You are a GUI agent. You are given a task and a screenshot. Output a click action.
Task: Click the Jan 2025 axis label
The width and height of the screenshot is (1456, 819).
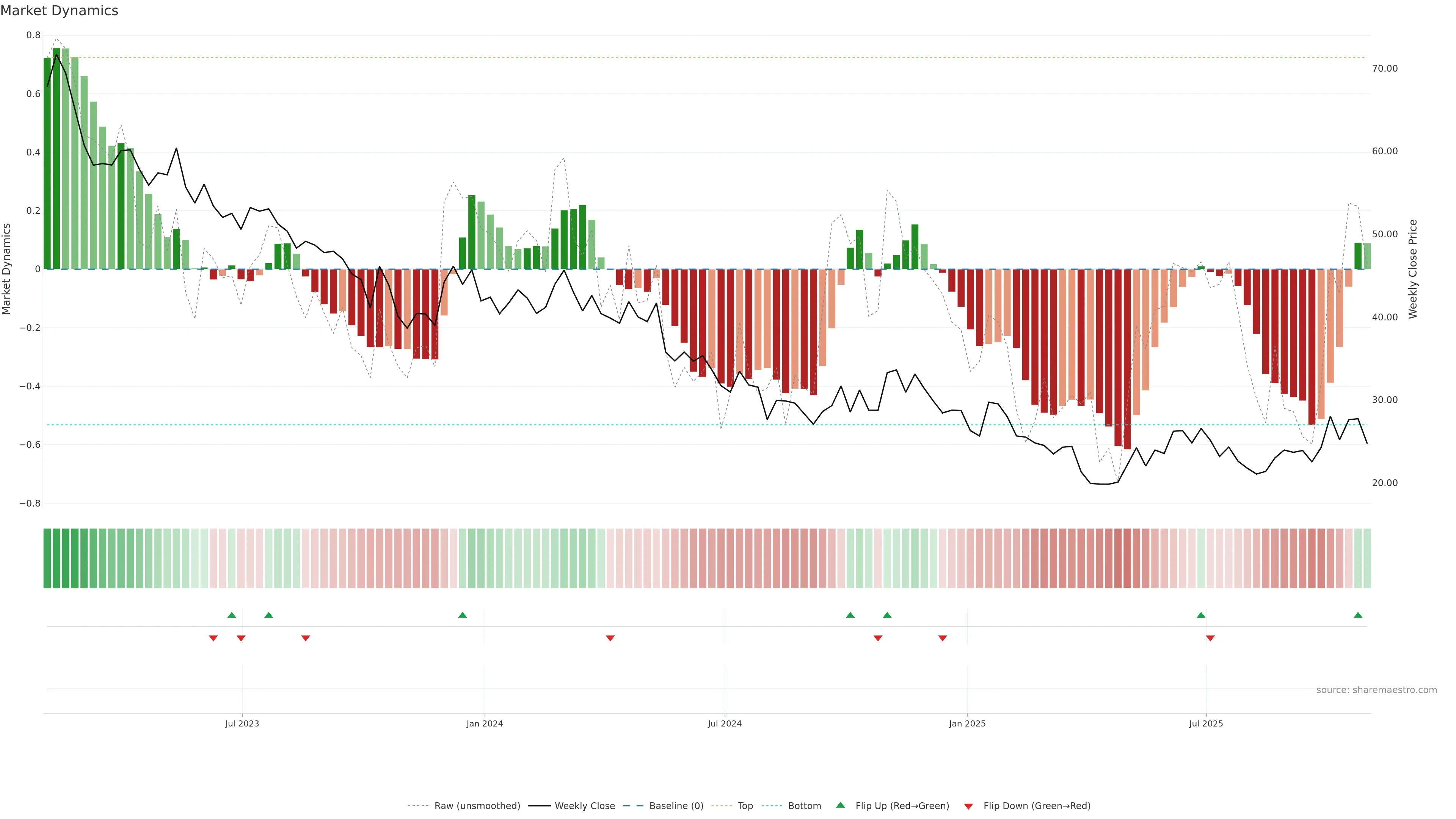[x=967, y=723]
